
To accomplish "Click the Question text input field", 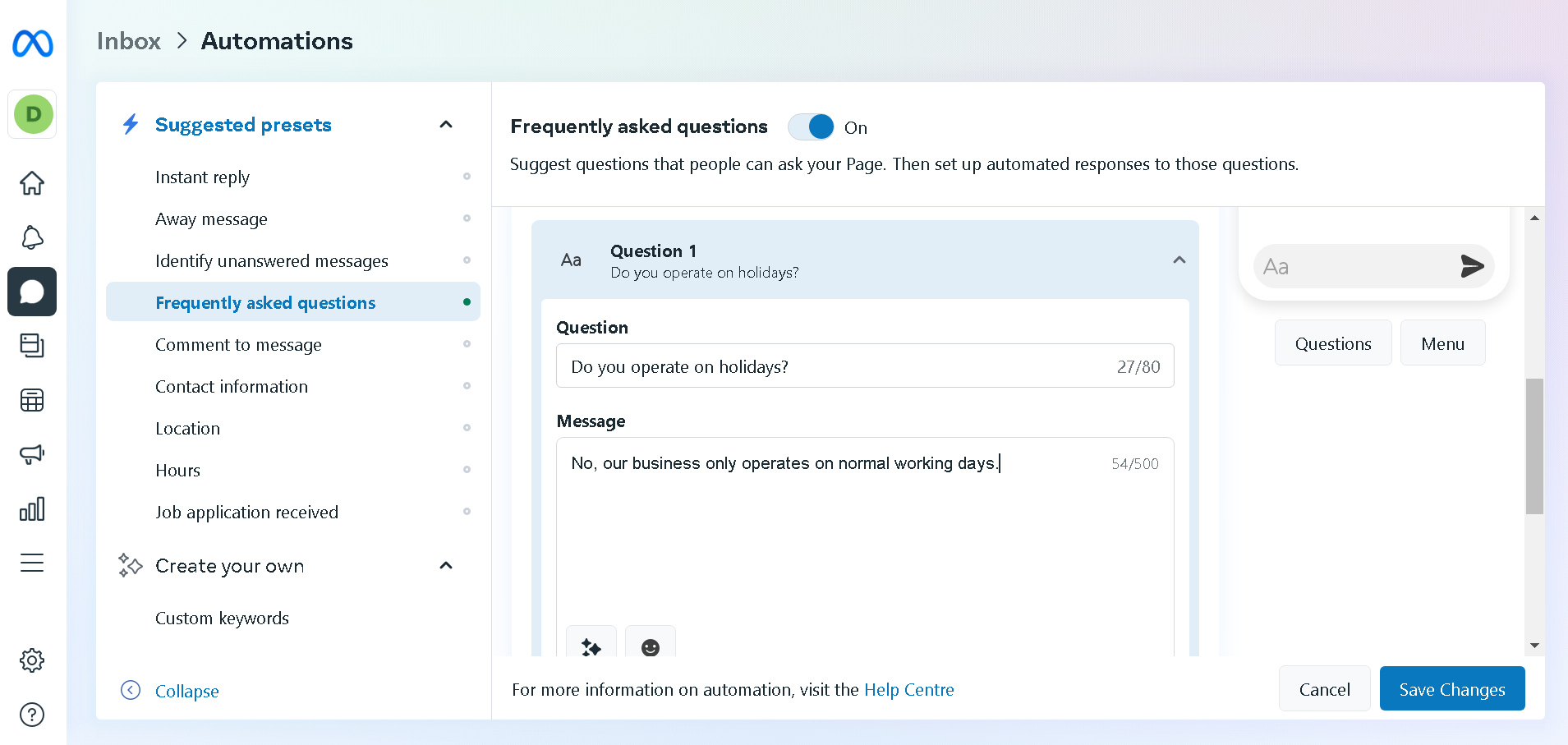I will coord(838,366).
